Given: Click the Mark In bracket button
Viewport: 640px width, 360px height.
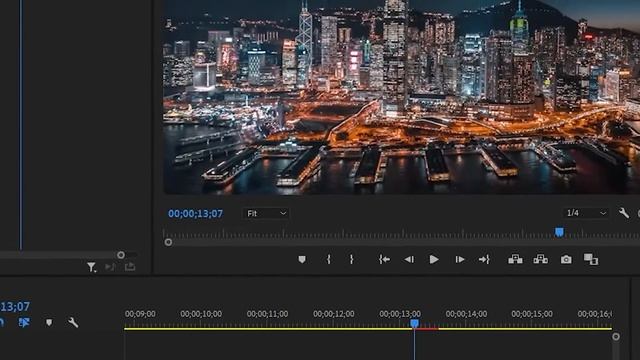Looking at the screenshot, I should (x=329, y=259).
